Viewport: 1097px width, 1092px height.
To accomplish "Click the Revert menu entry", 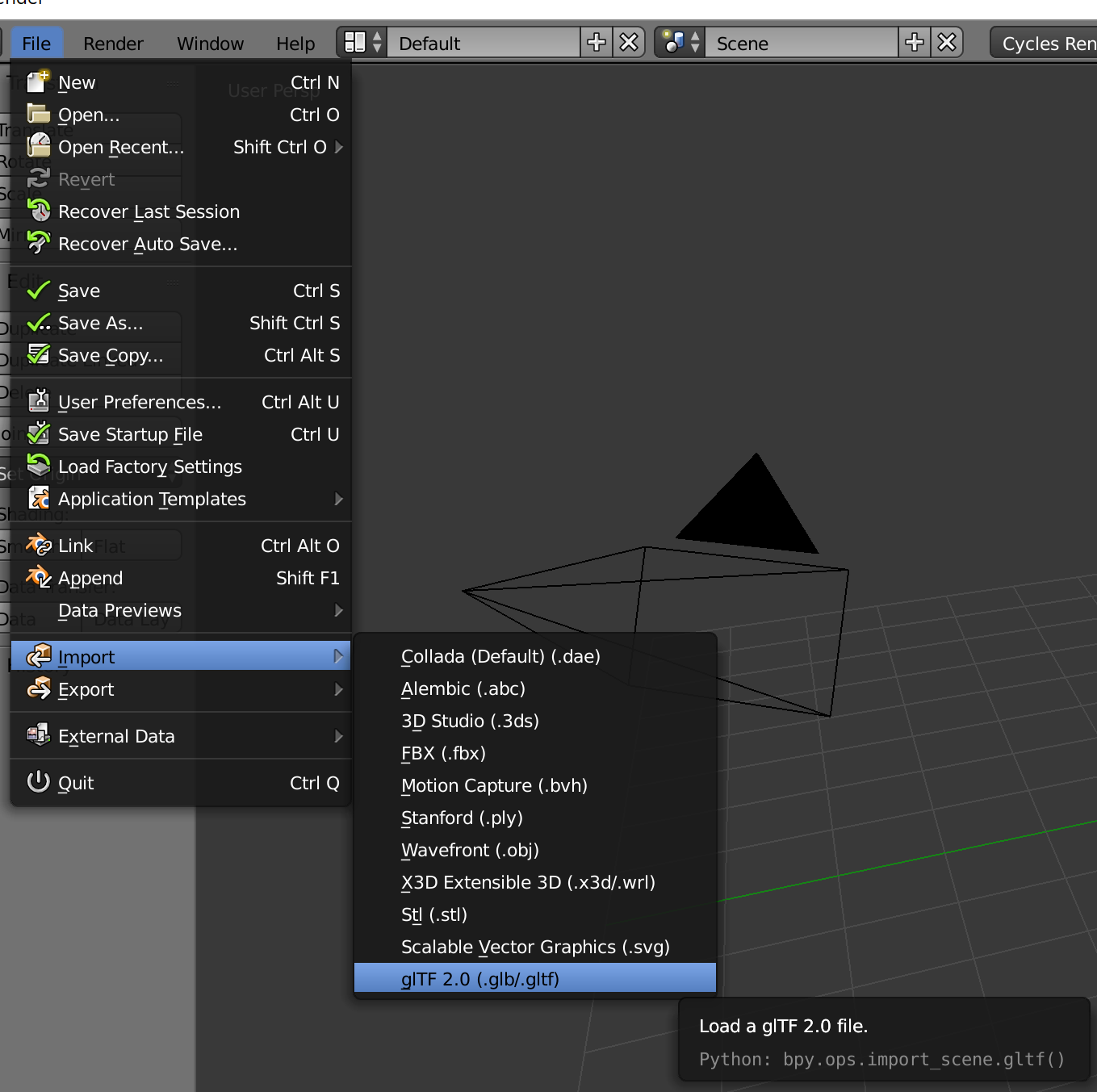I will click(181, 179).
